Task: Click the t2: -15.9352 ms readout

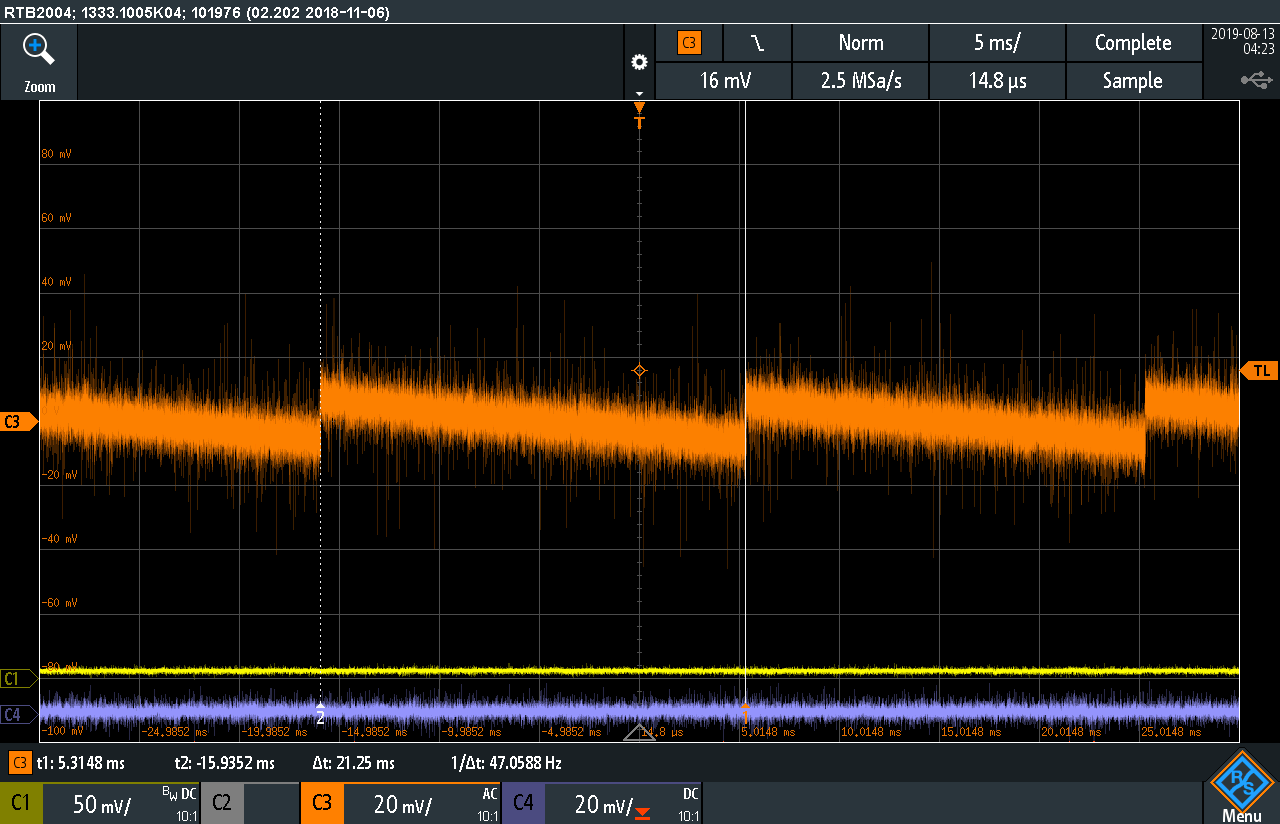Action: [224, 763]
